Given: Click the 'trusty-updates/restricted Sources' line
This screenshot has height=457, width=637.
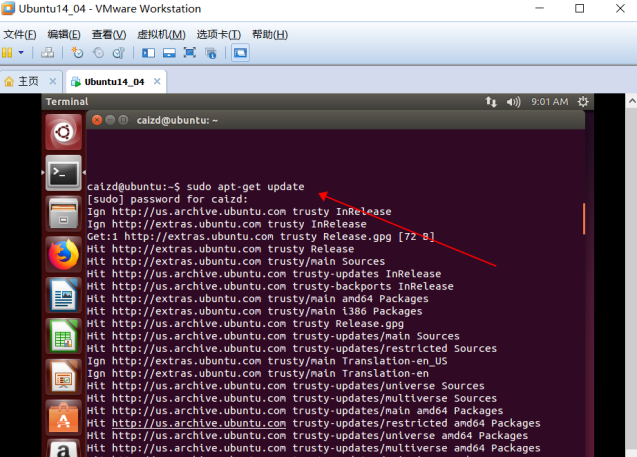Looking at the screenshot, I should tap(292, 349).
